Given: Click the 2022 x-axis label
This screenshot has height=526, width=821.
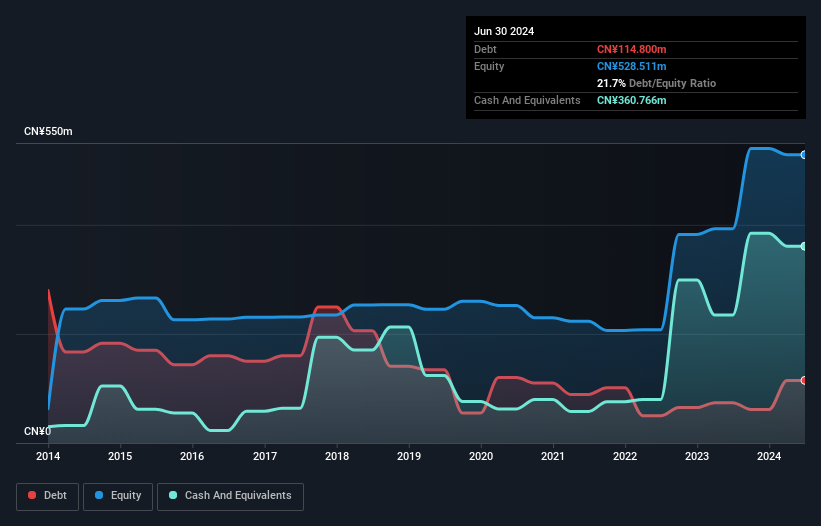Looking at the screenshot, I should click(x=625, y=456).
